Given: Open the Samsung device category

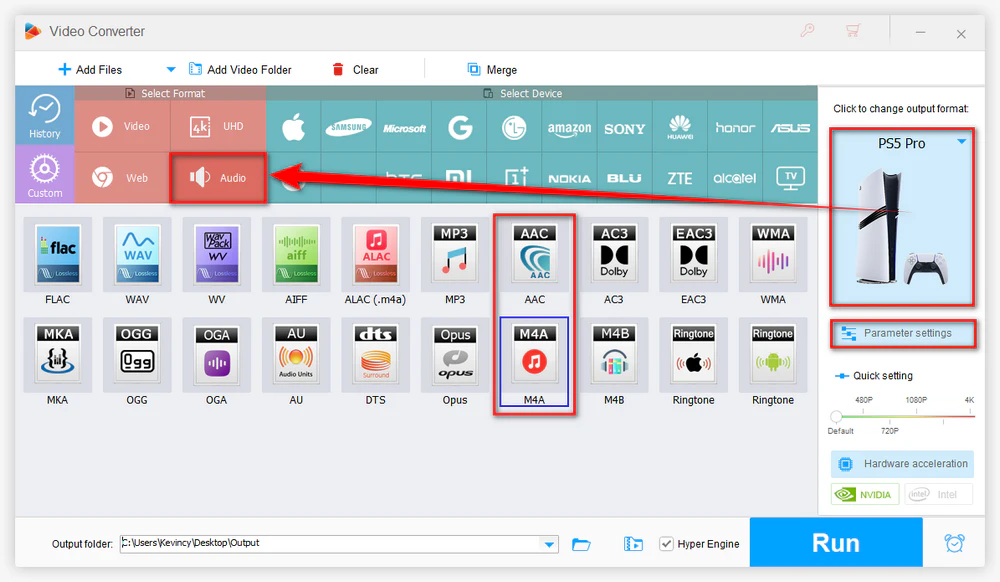Looking at the screenshot, I should (348, 127).
